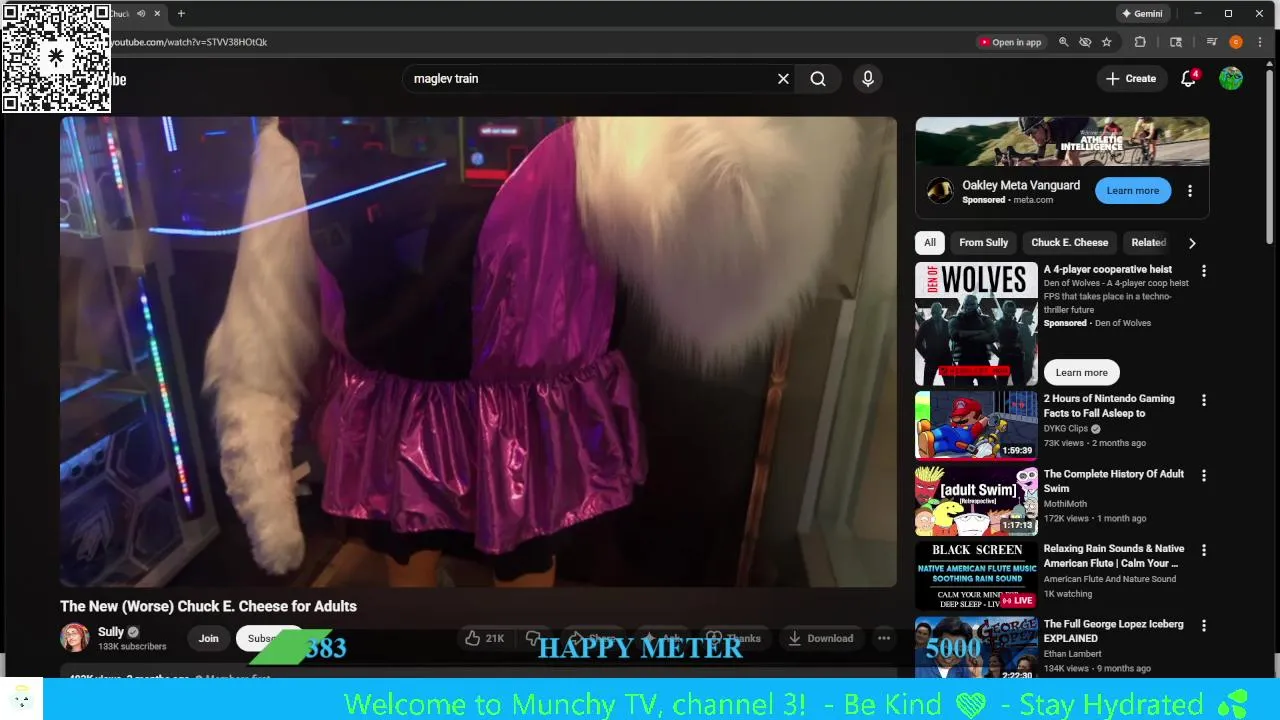Open The Complete History Of Adult Swim title

click(1114, 481)
